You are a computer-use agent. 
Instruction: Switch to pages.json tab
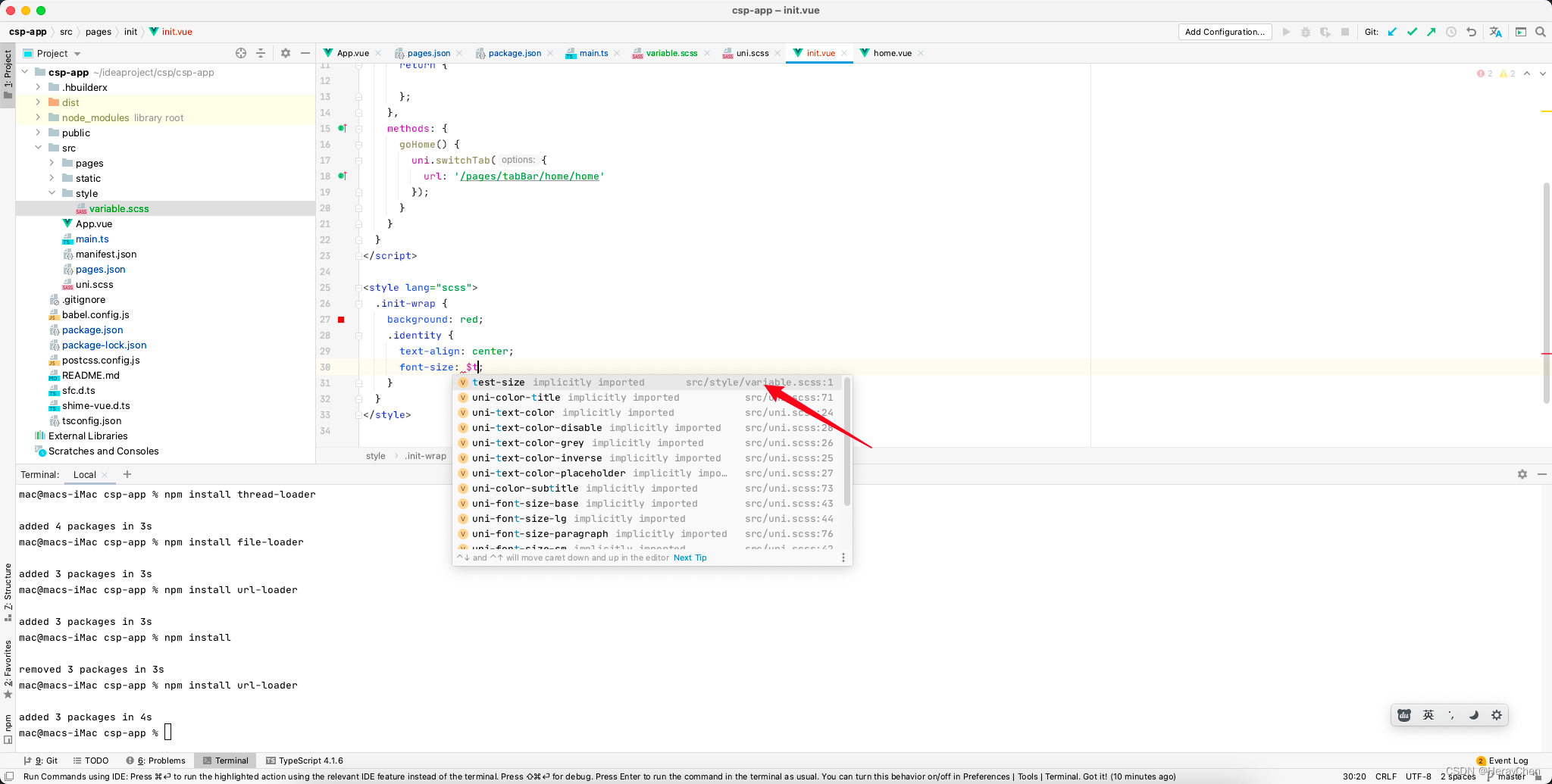[x=428, y=53]
